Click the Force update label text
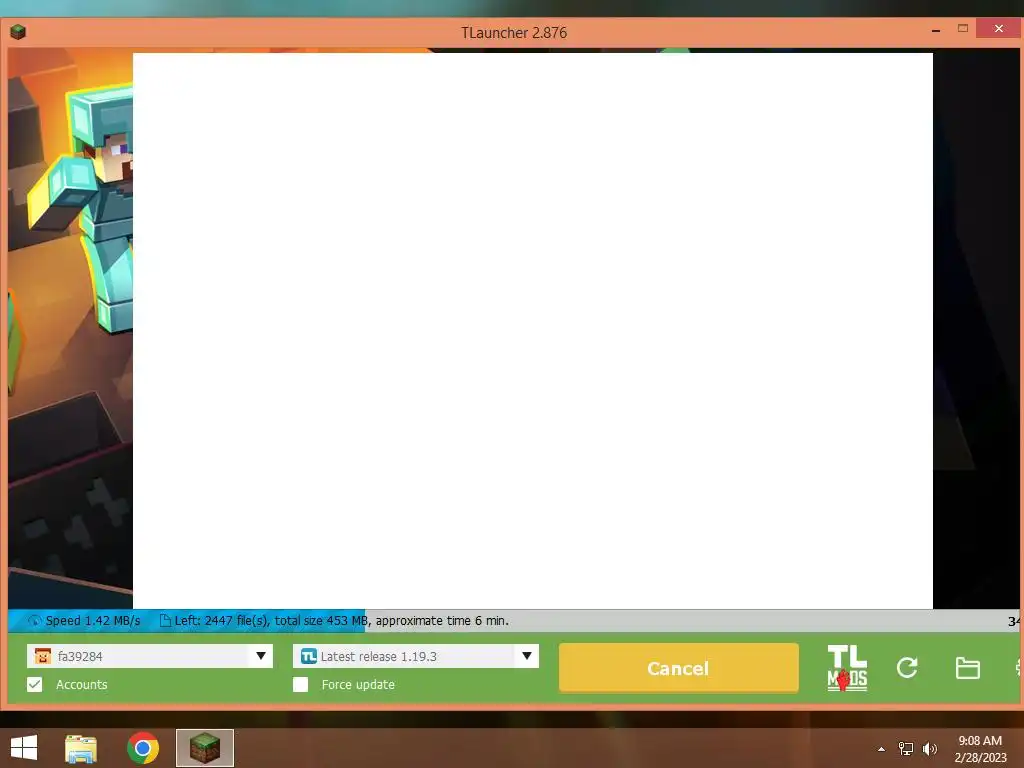The height and width of the screenshot is (768, 1024). [x=358, y=684]
